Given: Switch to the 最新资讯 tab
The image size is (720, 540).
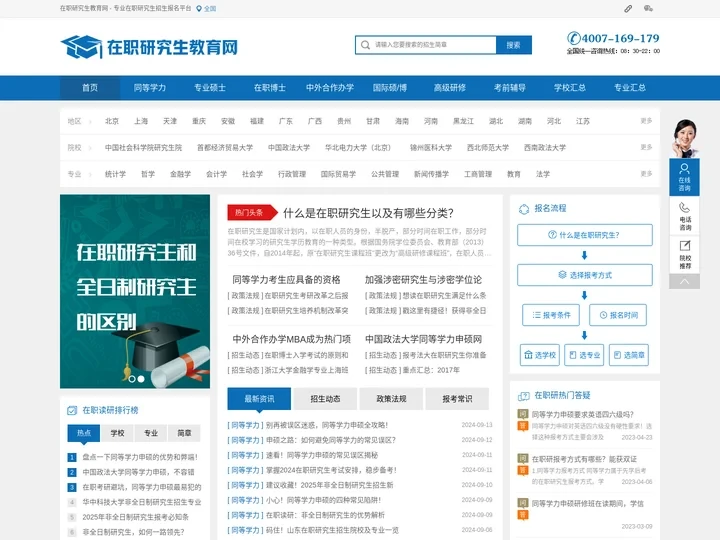Looking at the screenshot, I should tap(259, 399).
